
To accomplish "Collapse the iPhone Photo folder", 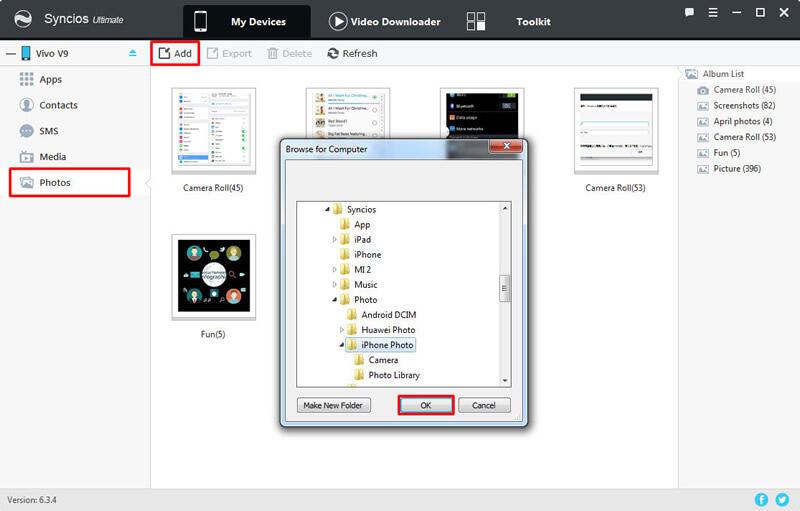I will (342, 345).
